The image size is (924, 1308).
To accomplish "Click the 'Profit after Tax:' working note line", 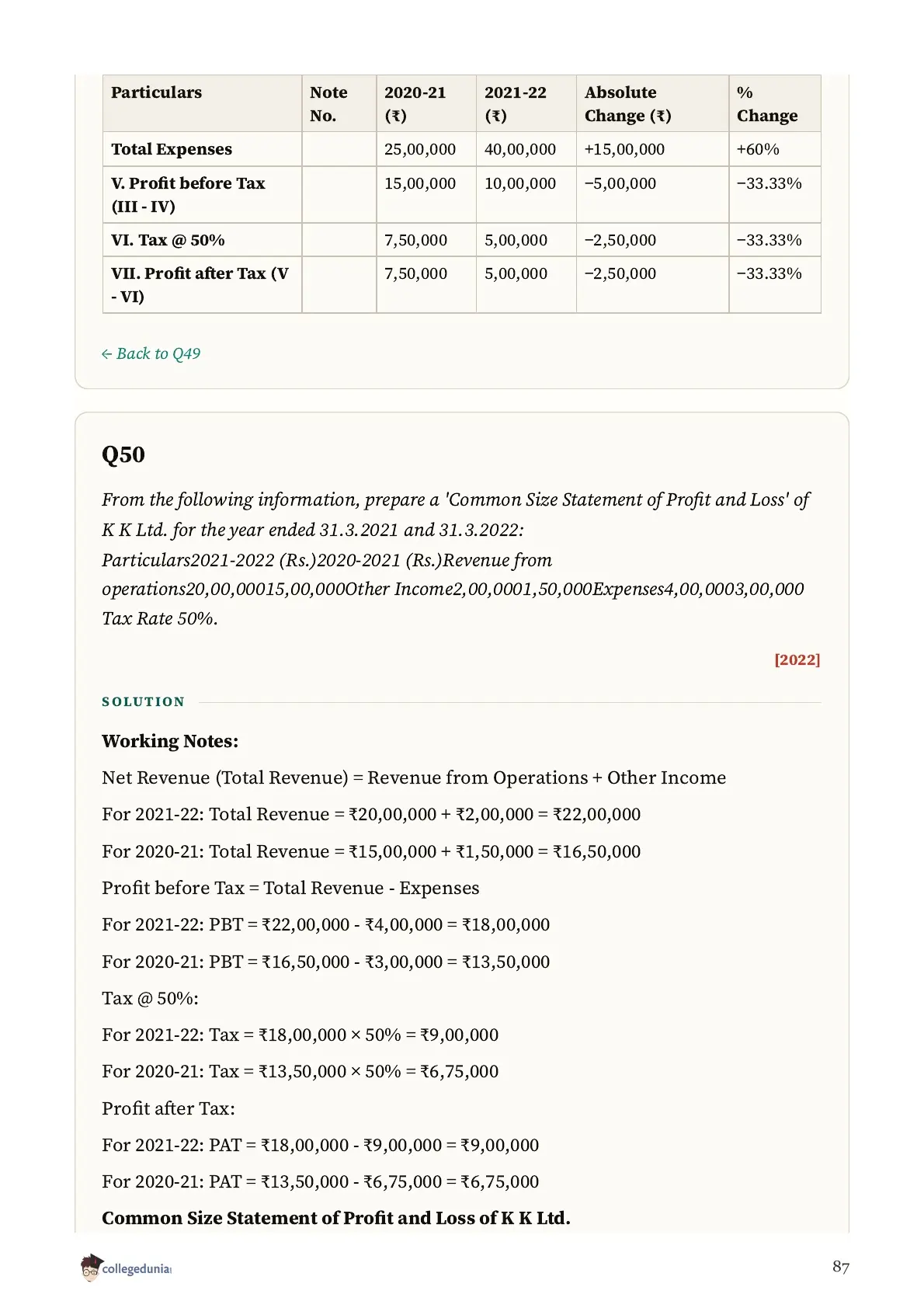I will point(168,1108).
